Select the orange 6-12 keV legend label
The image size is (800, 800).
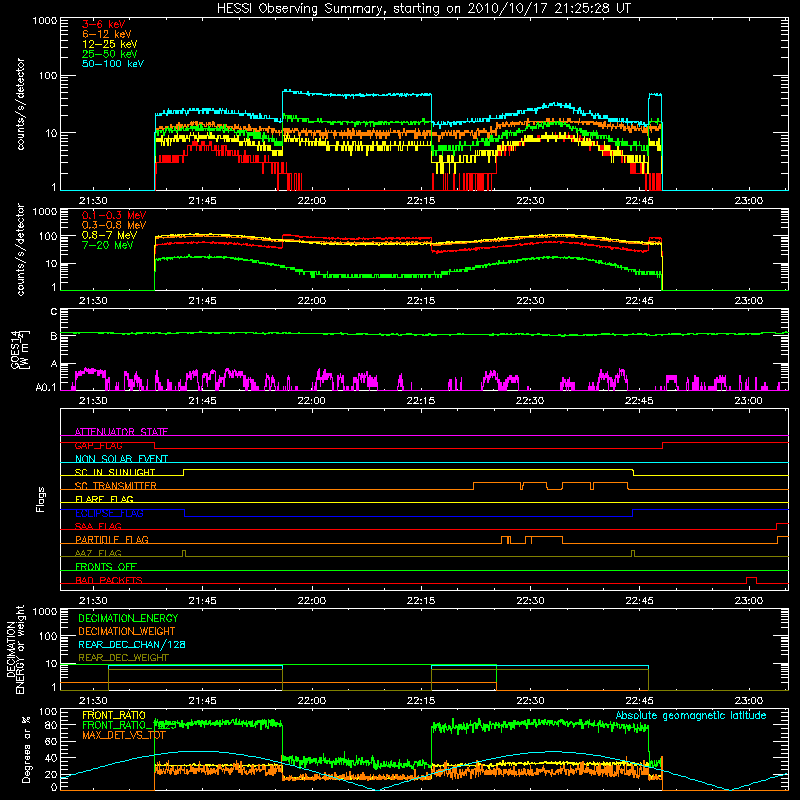(107, 34)
